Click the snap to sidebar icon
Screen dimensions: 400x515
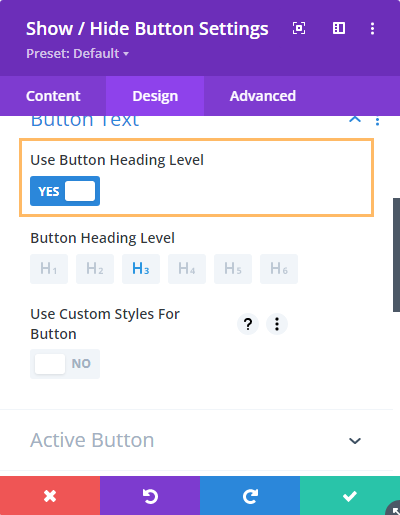tap(339, 28)
